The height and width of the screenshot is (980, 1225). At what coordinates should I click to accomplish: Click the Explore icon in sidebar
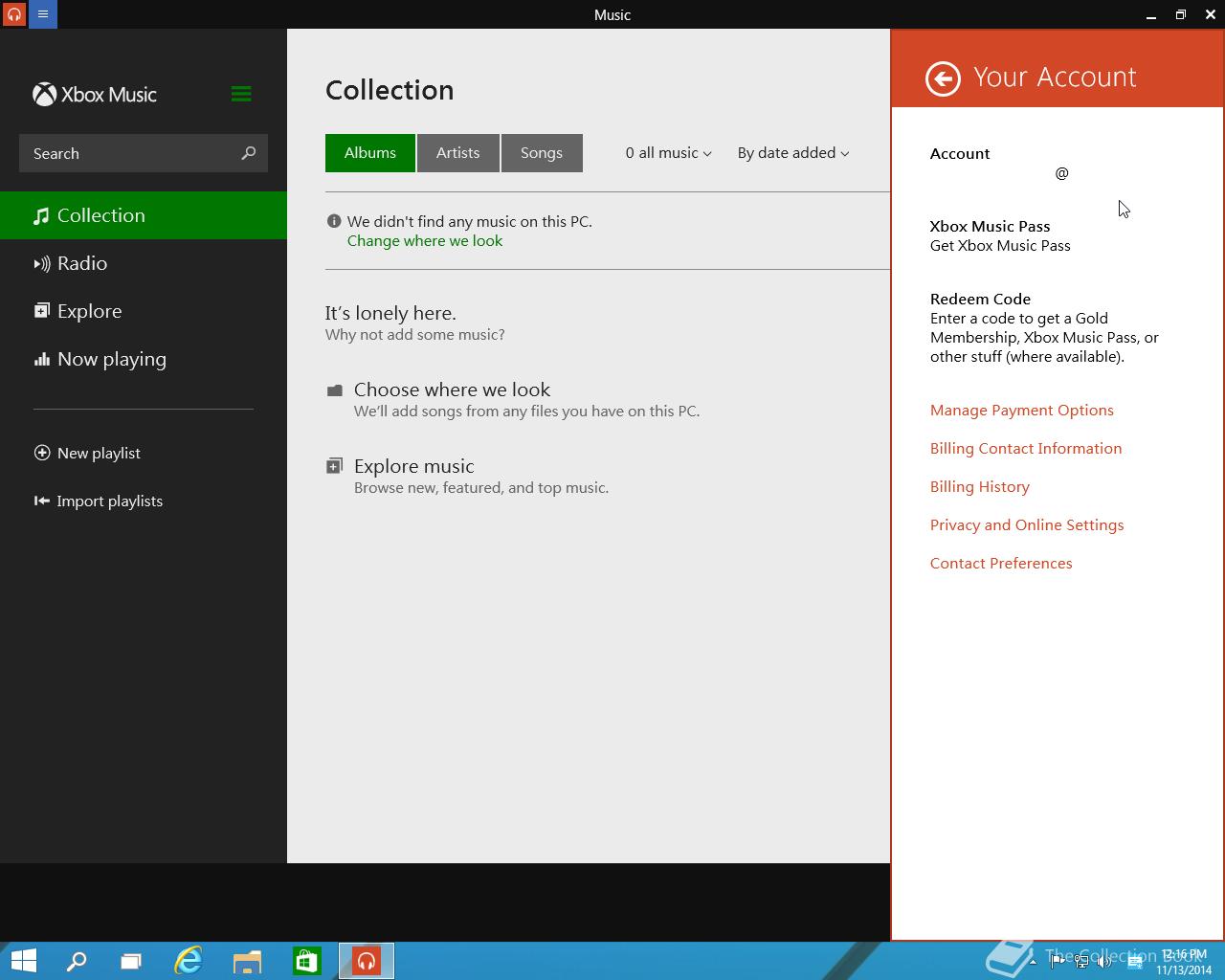pos(41,311)
